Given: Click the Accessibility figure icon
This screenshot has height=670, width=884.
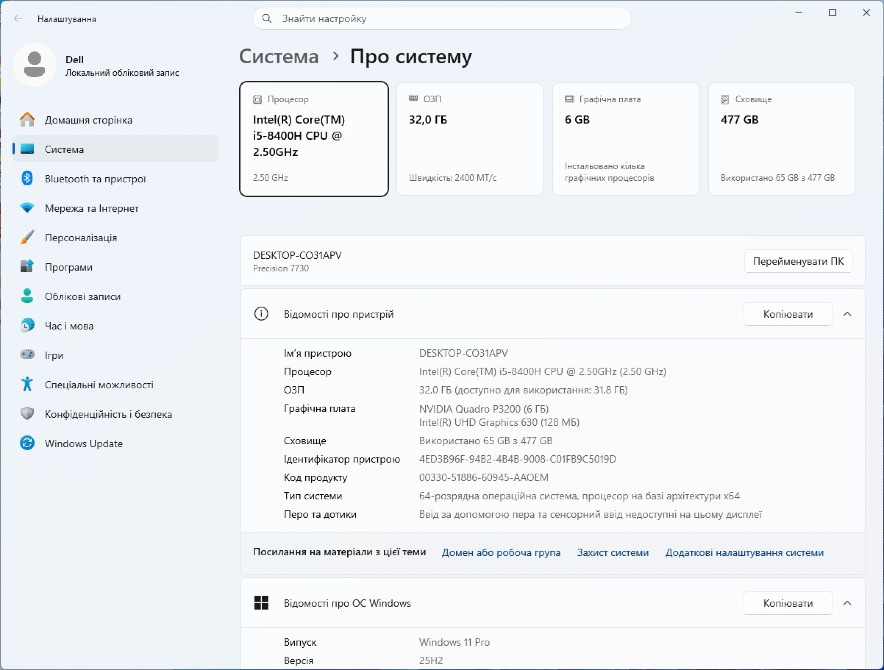Looking at the screenshot, I should [x=27, y=384].
